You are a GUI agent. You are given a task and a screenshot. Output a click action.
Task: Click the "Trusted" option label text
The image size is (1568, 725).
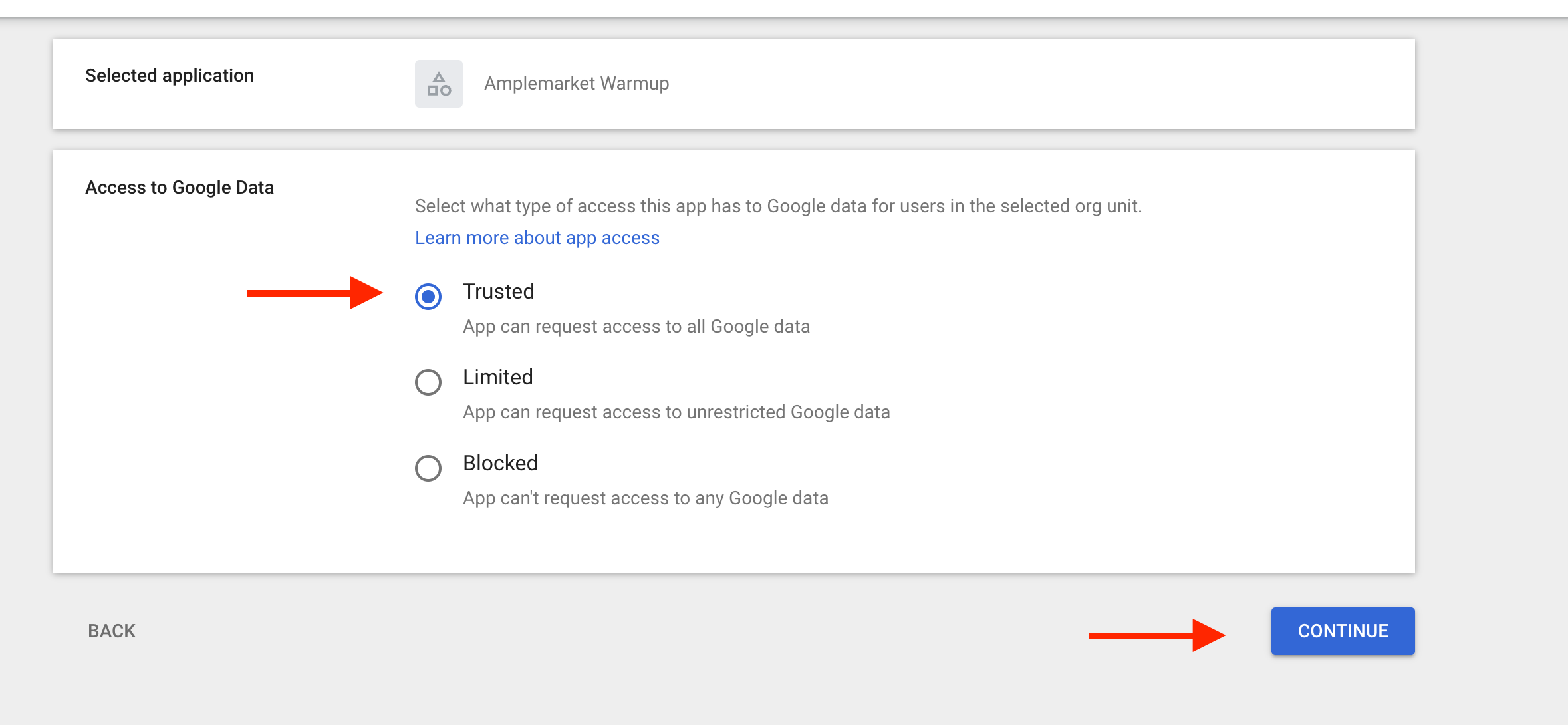point(498,292)
